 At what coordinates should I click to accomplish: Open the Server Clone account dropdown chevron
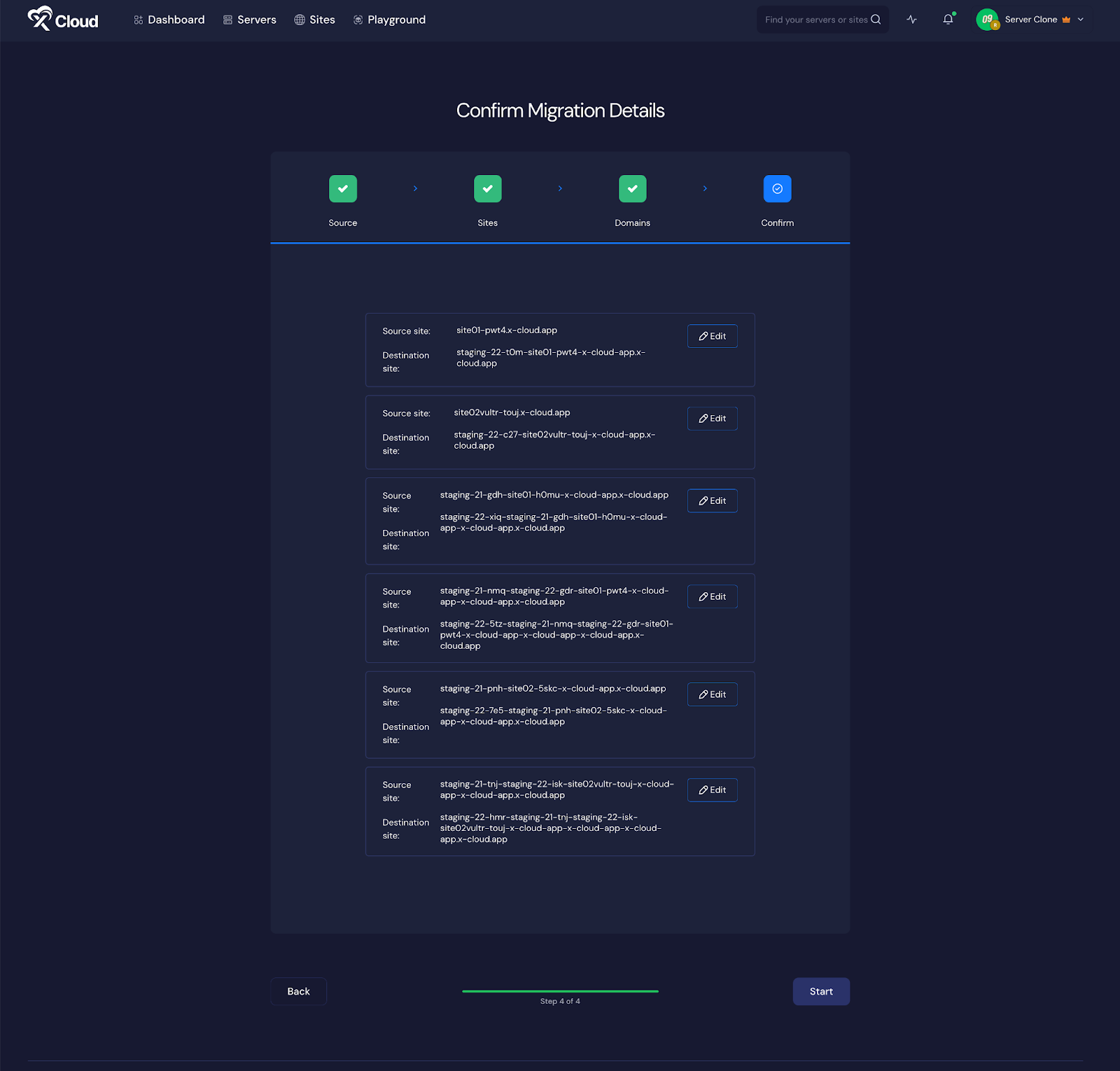pyautogui.click(x=1079, y=19)
